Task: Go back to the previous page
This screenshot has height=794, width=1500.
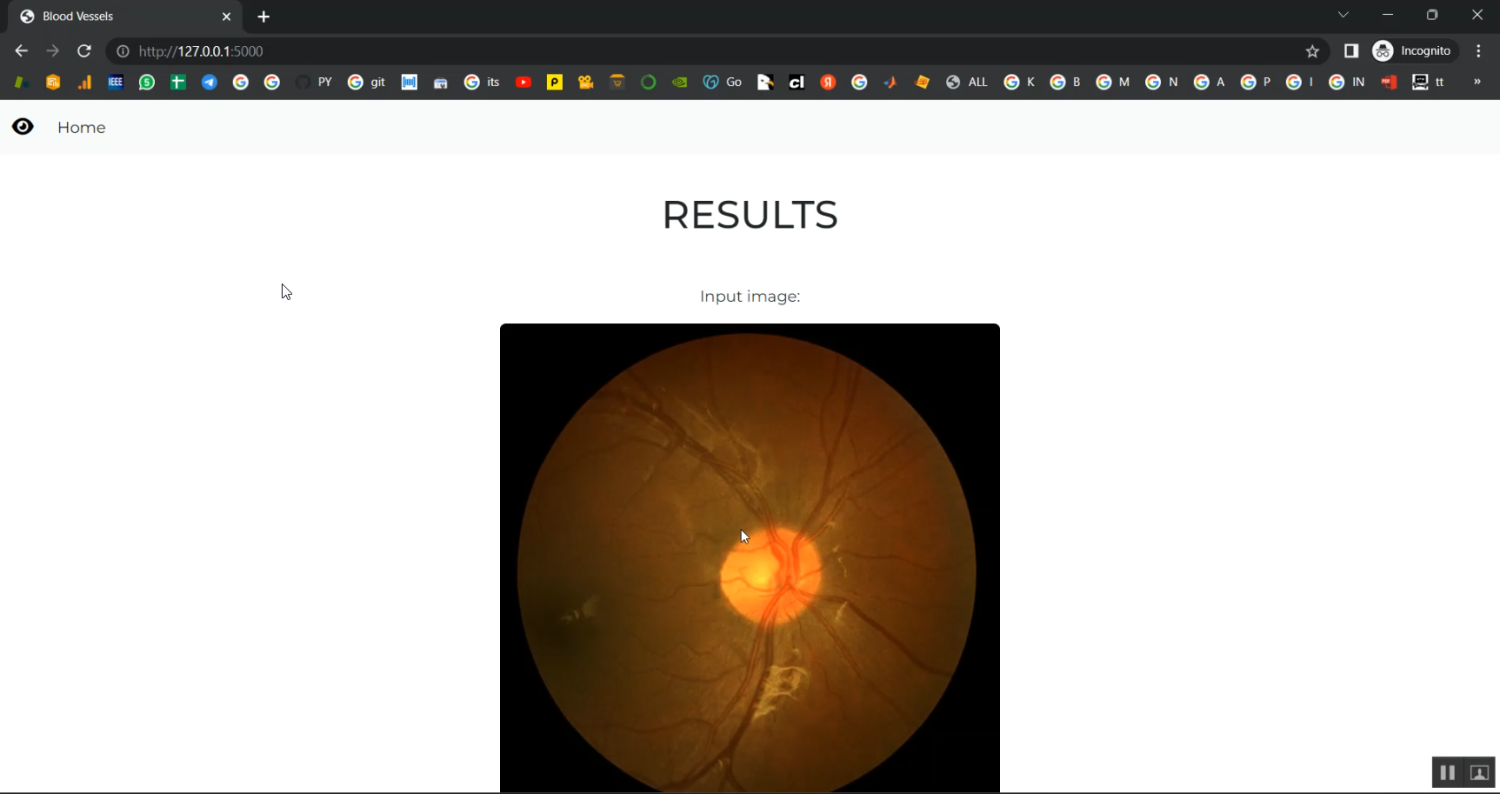Action: click(22, 51)
